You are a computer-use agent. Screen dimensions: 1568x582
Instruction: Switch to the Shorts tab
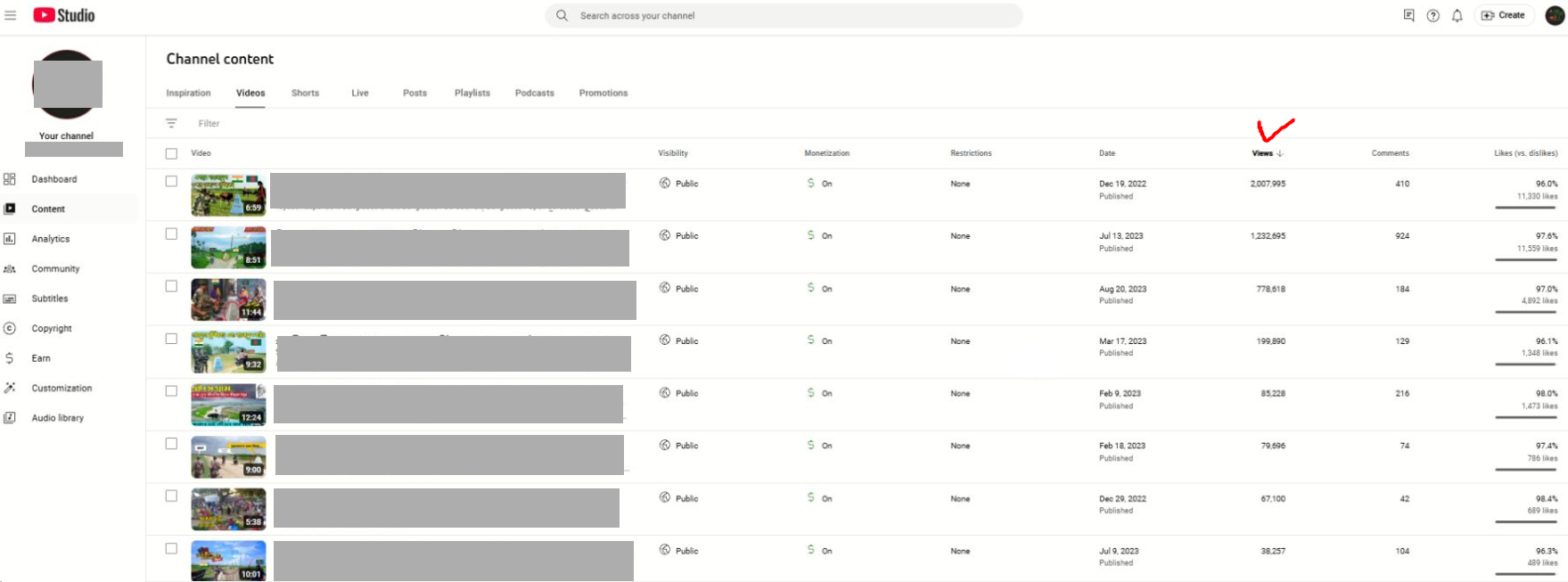pos(305,93)
